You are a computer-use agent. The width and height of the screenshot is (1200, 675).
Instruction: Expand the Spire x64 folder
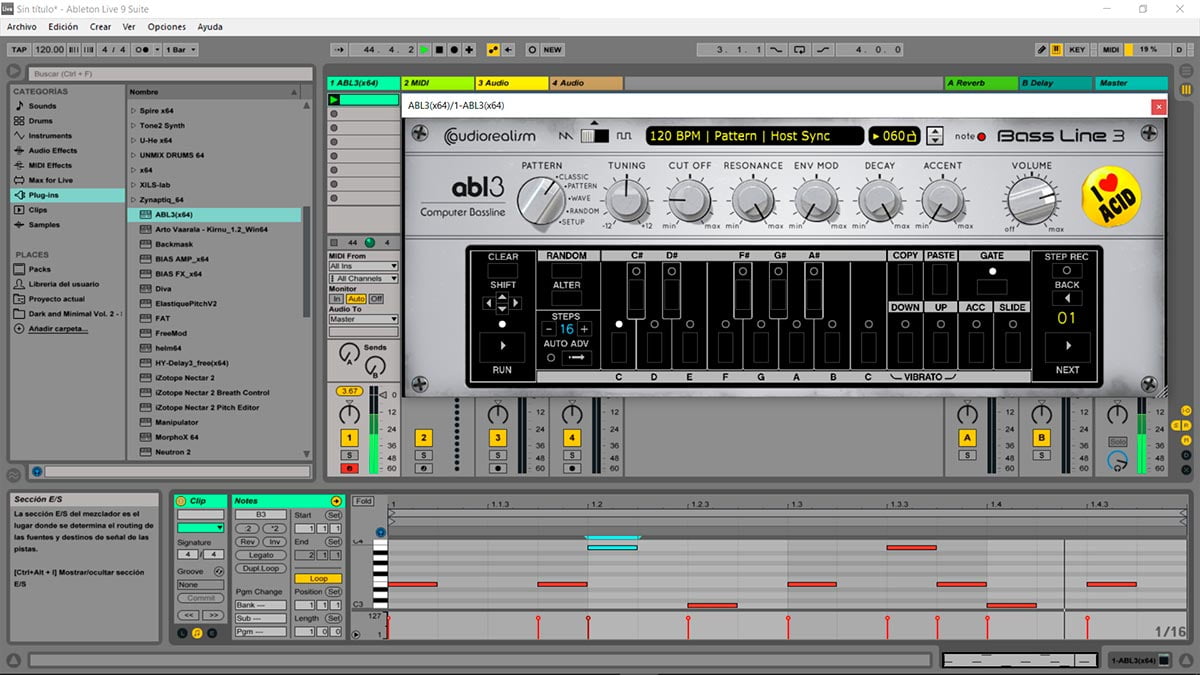[134, 110]
